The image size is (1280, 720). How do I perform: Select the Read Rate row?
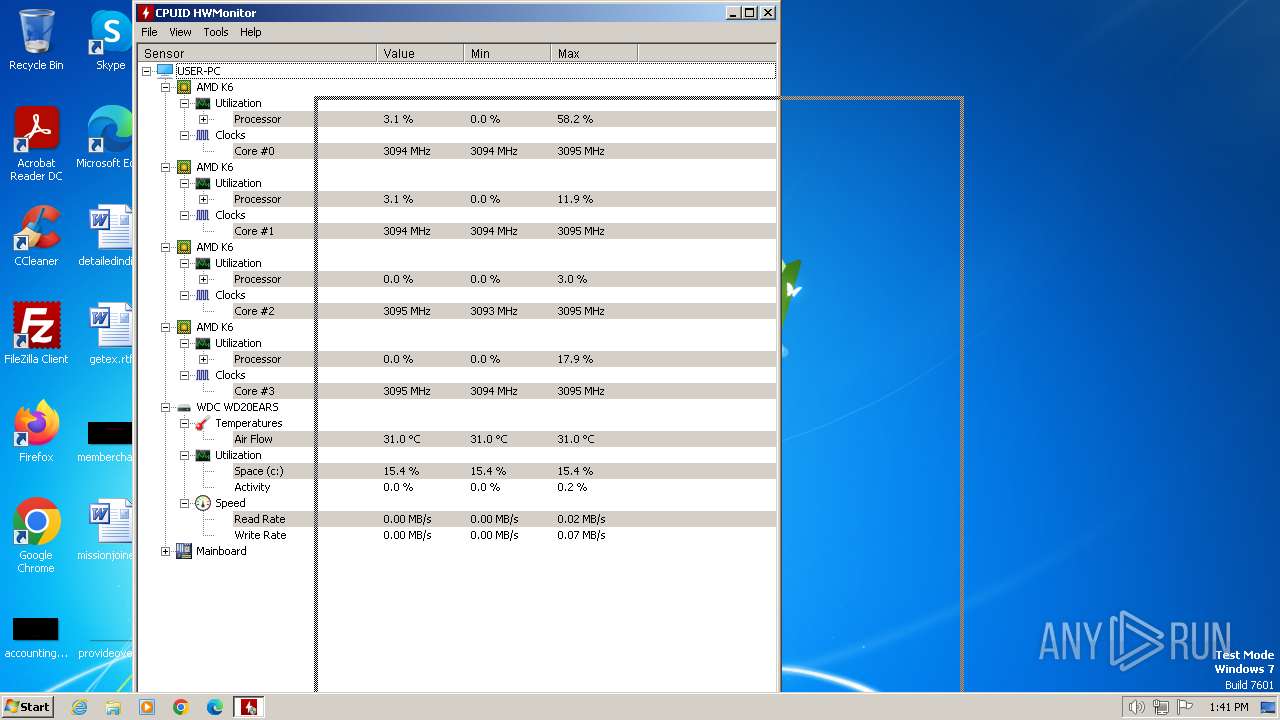tap(504, 519)
